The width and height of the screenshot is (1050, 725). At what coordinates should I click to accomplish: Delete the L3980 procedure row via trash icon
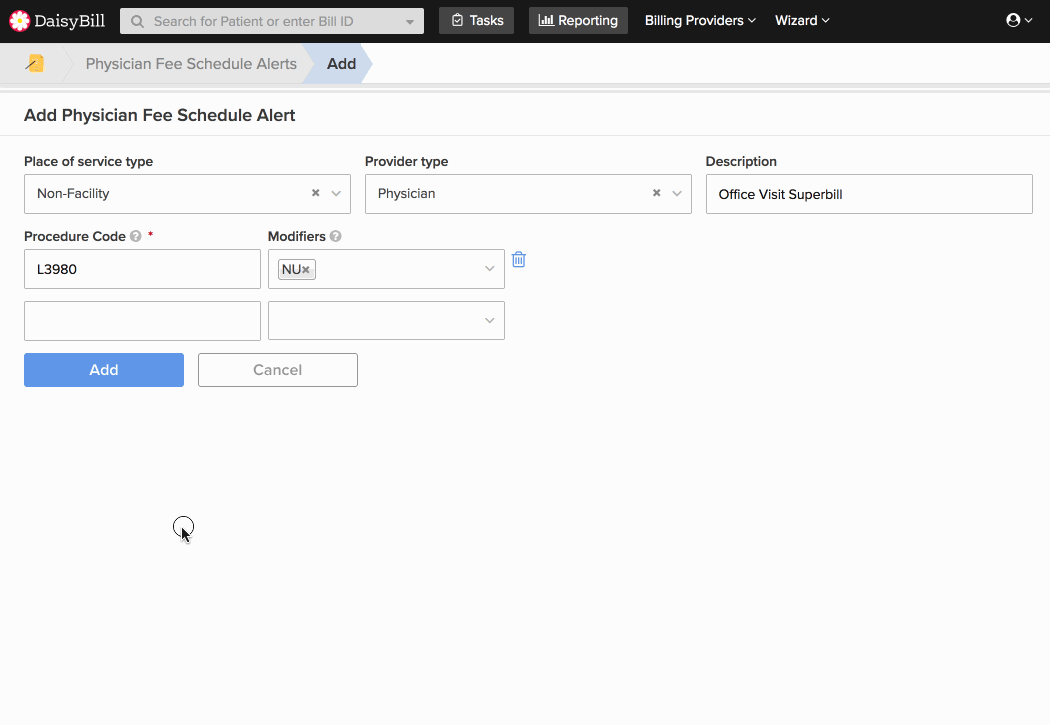[x=519, y=259]
